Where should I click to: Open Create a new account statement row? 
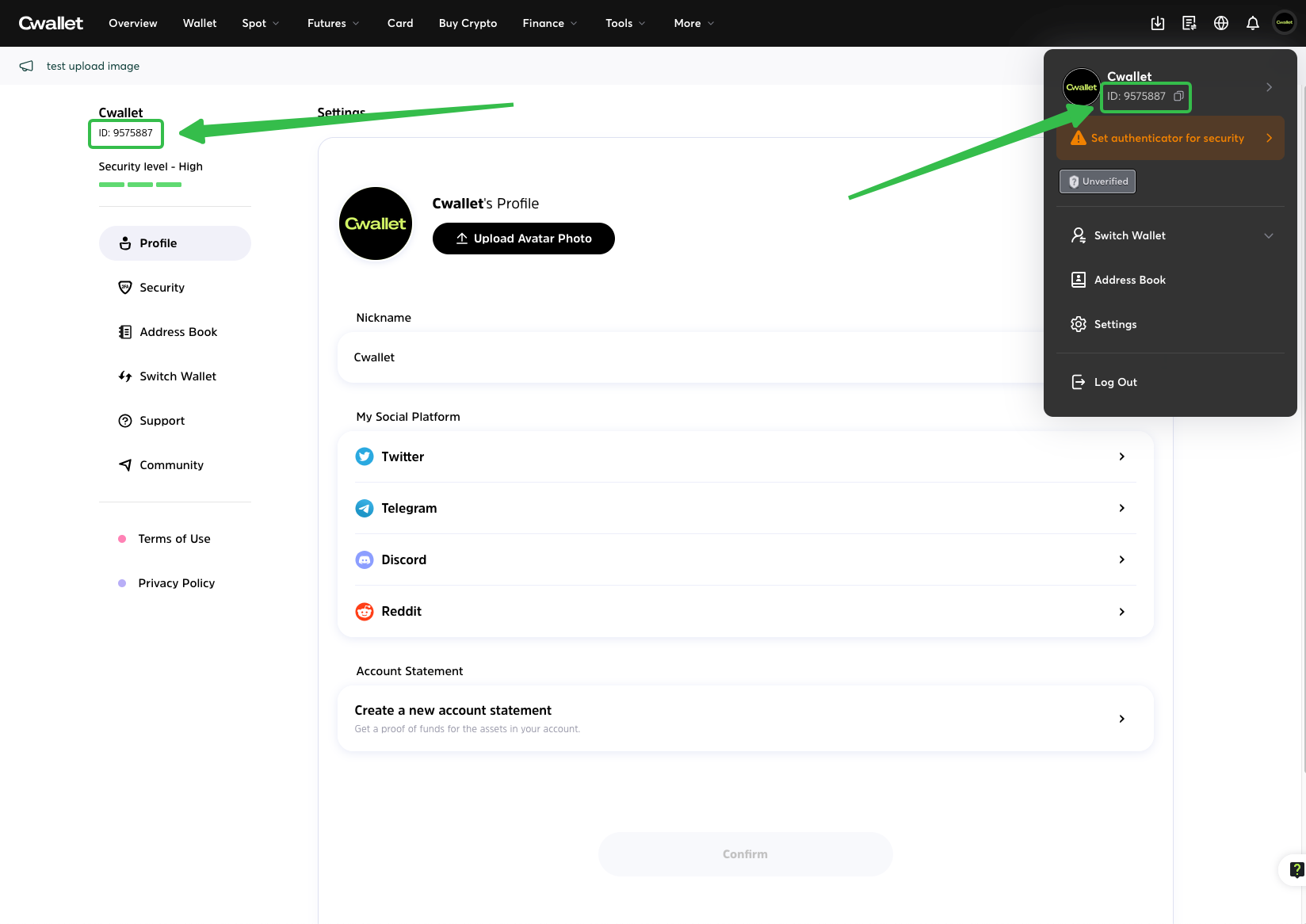(x=744, y=718)
